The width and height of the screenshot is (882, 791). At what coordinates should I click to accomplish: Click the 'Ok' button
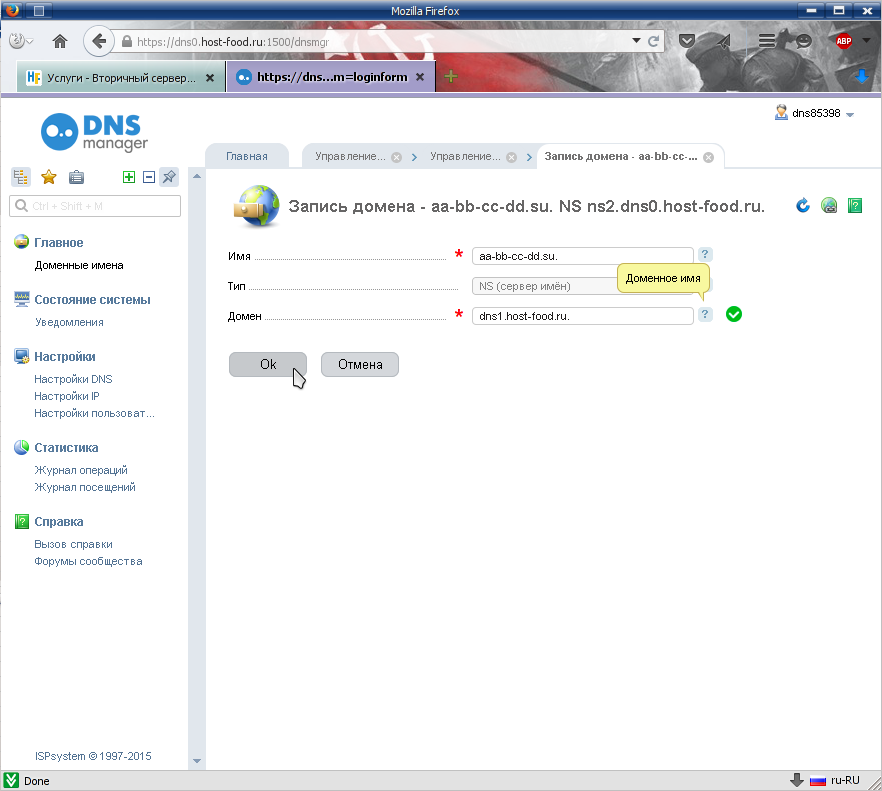pos(268,365)
